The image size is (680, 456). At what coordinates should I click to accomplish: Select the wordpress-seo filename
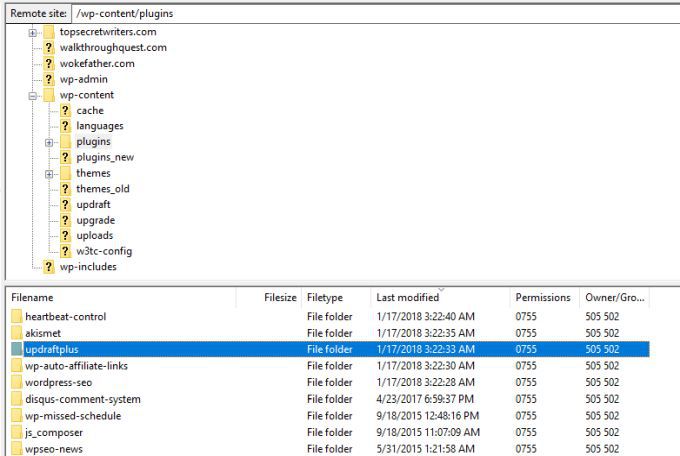59,382
